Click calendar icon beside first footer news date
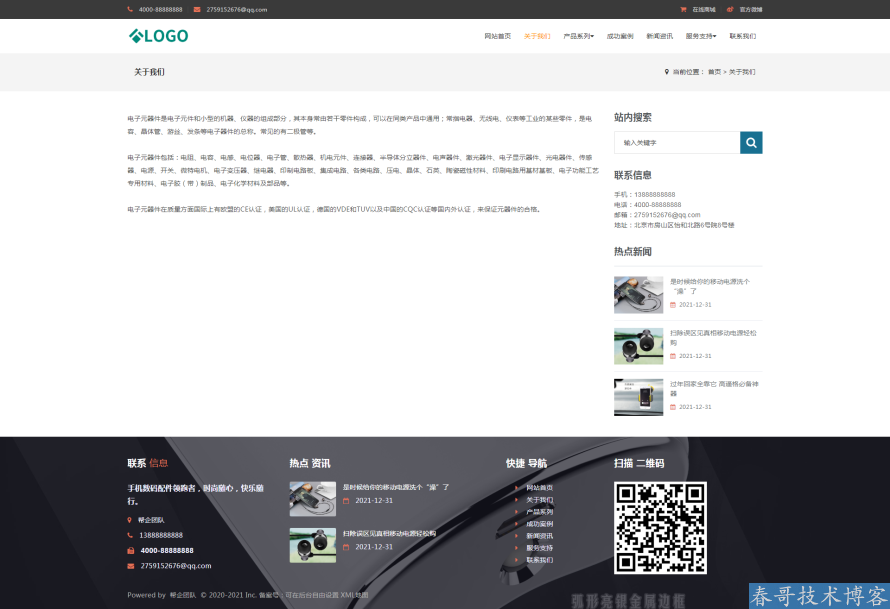 click(x=346, y=501)
